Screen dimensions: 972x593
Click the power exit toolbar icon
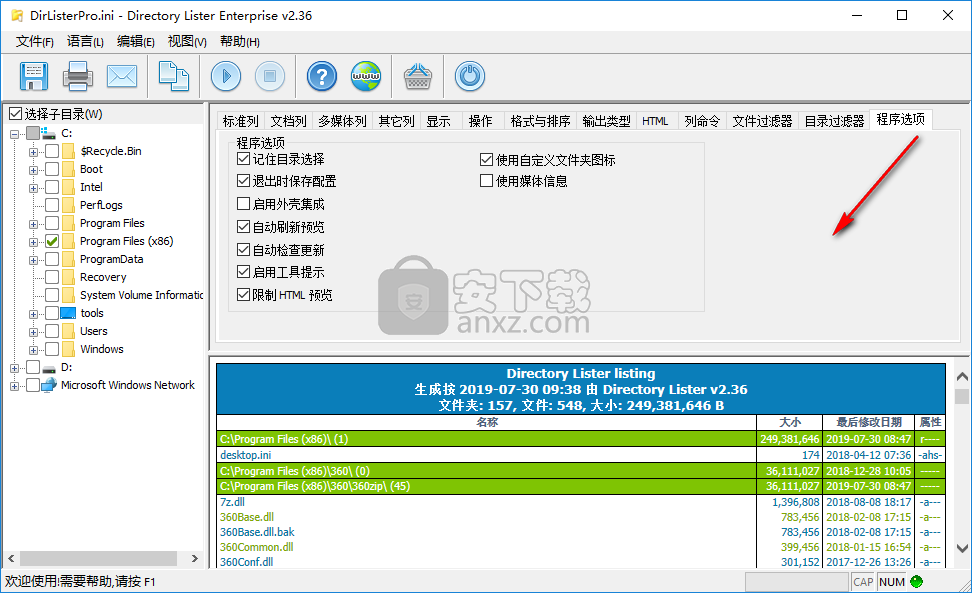tap(470, 76)
